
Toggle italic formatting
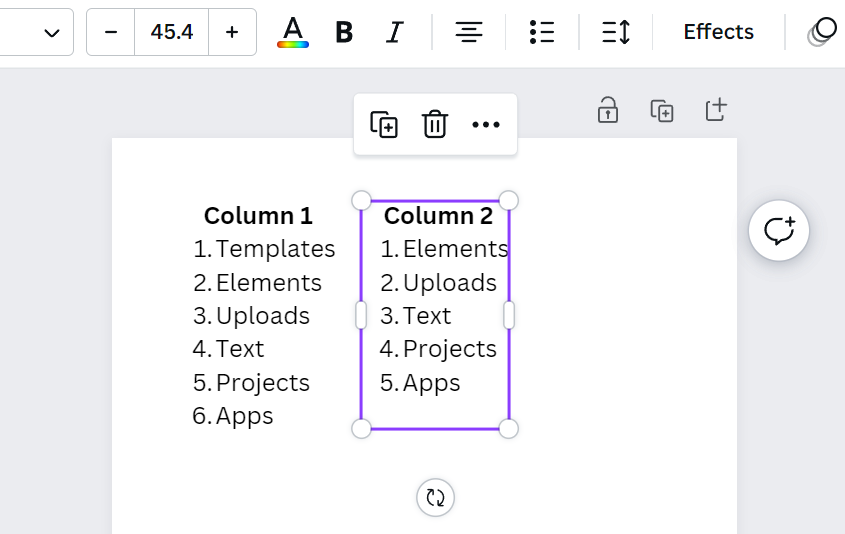tap(395, 32)
